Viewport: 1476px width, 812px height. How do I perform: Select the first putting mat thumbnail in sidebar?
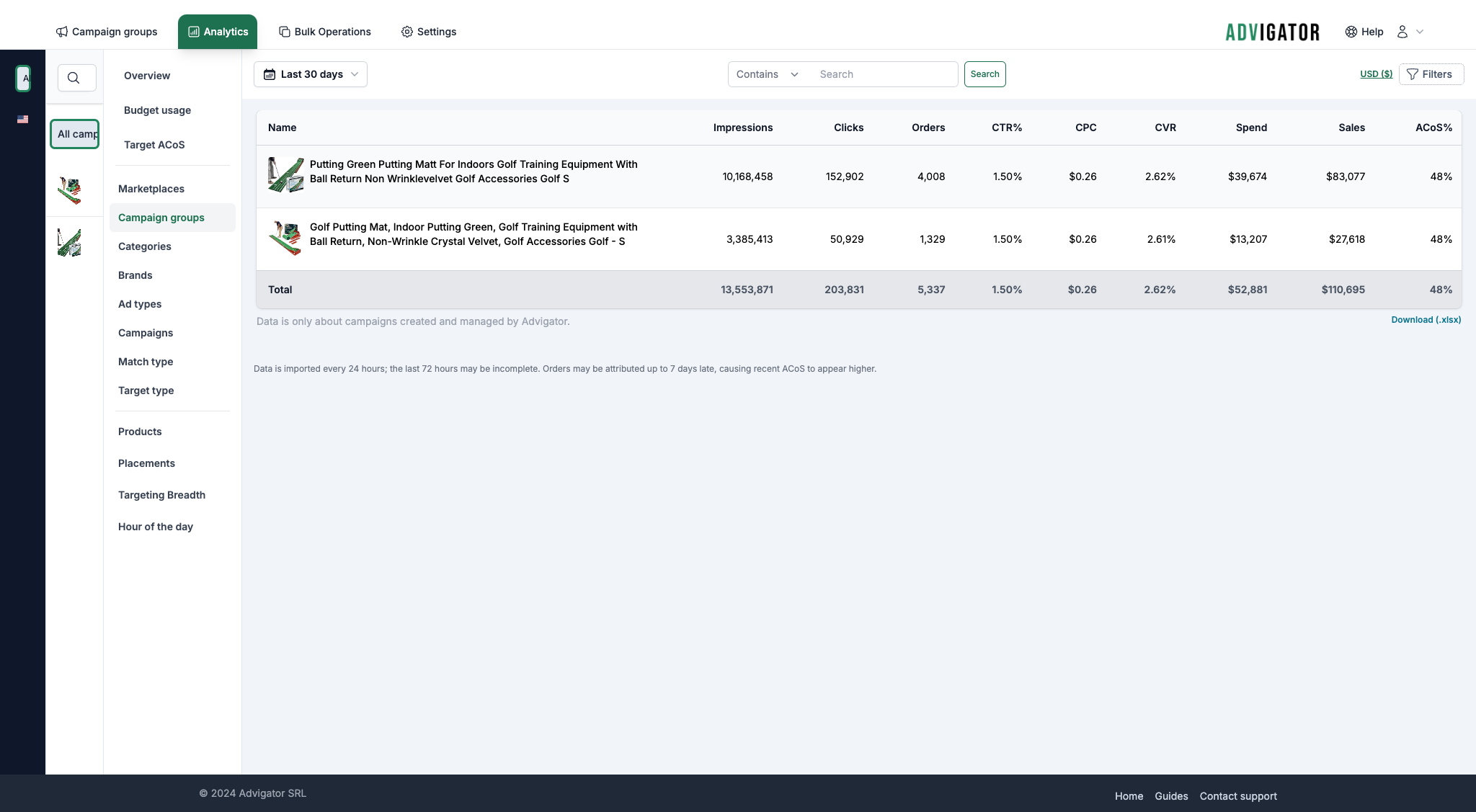click(x=69, y=191)
